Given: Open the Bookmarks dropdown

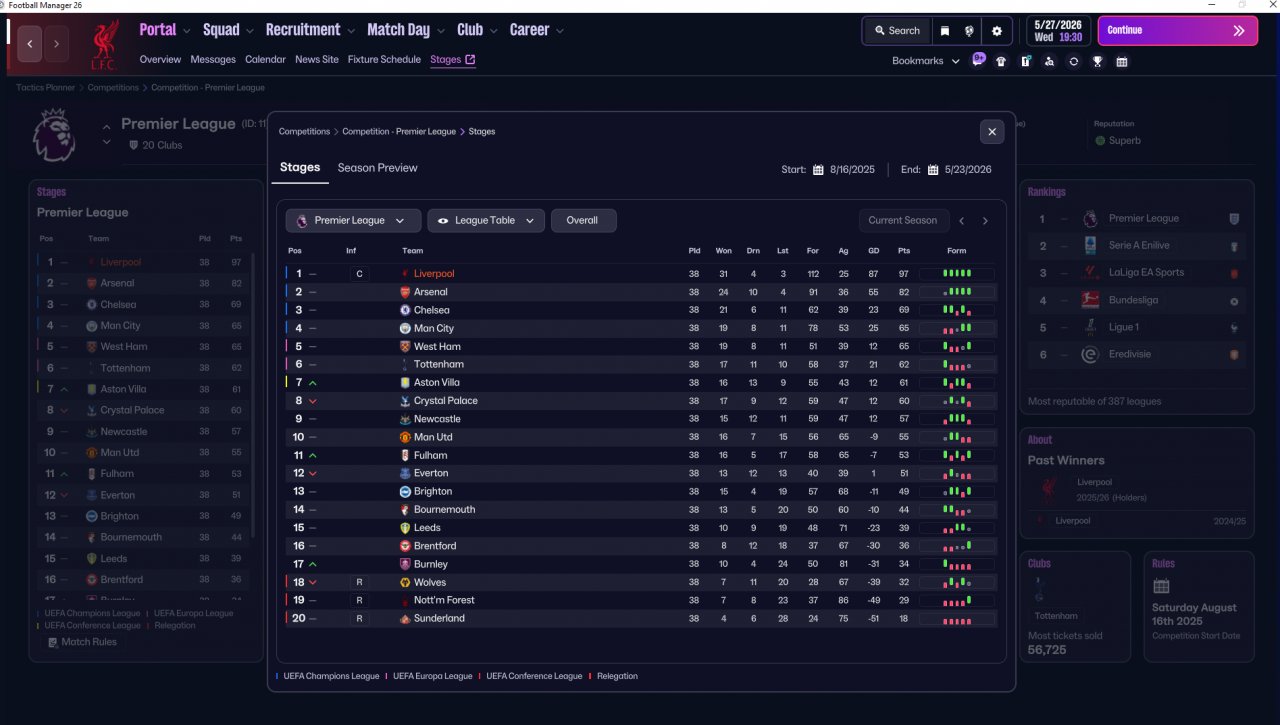Looking at the screenshot, I should coord(926,61).
